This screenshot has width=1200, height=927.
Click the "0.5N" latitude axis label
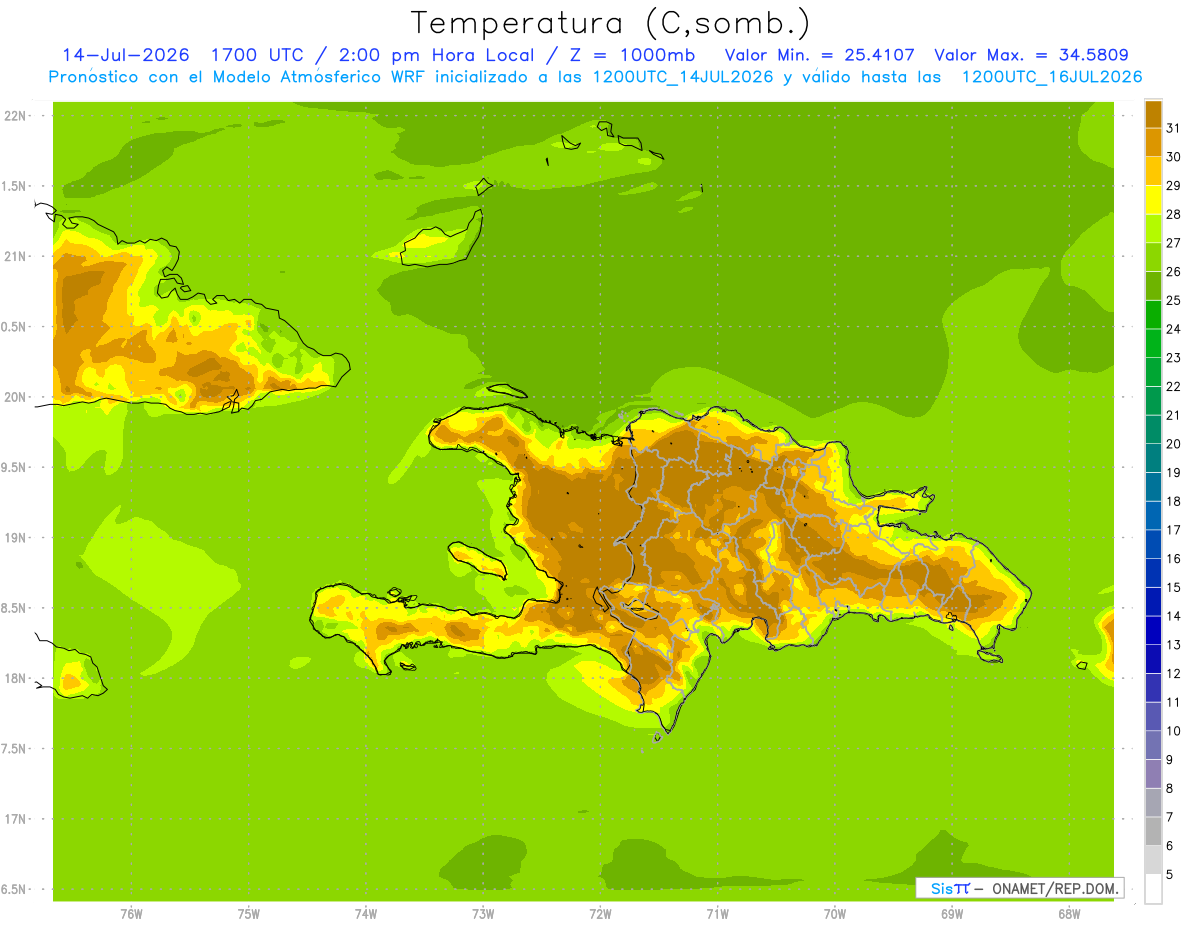15,327
